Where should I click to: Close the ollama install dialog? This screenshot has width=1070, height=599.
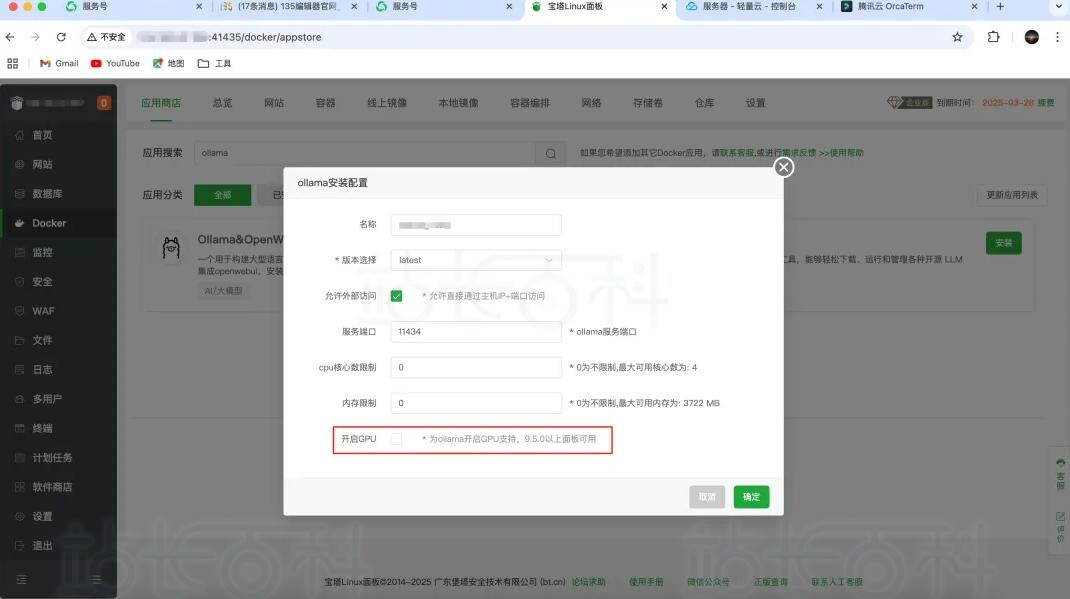pos(783,167)
